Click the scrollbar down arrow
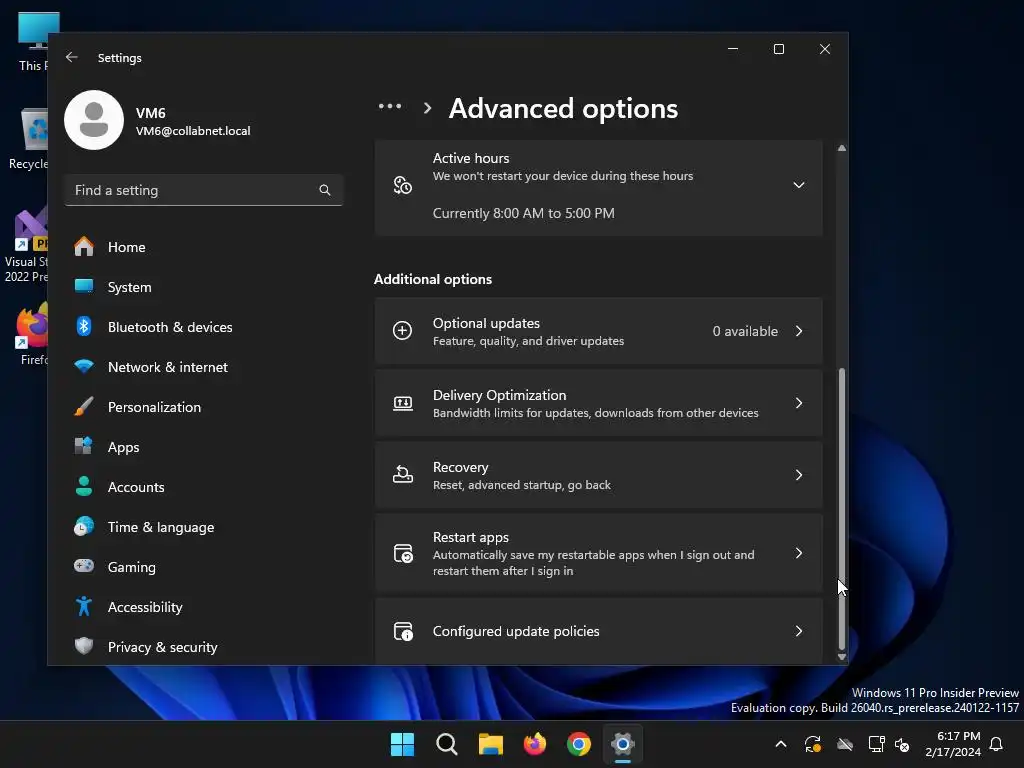 tap(842, 657)
